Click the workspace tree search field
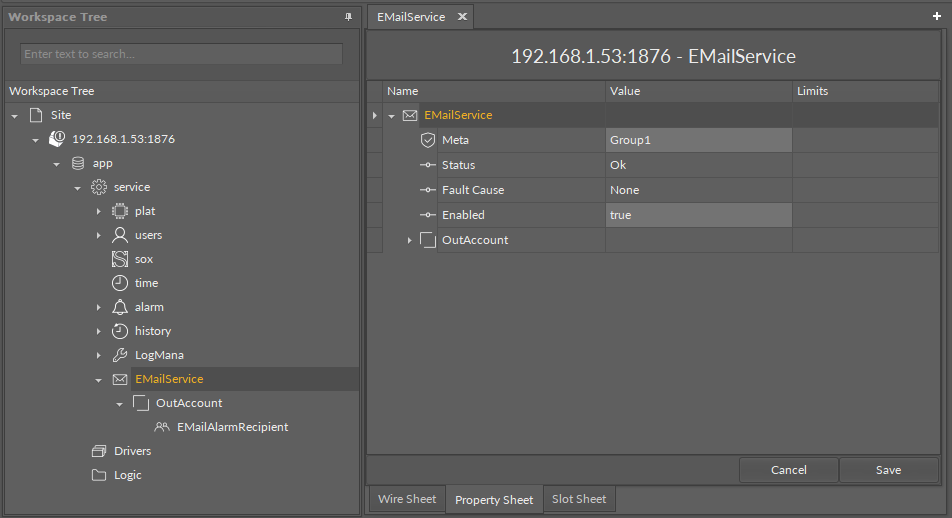This screenshot has height=518, width=952. point(181,54)
